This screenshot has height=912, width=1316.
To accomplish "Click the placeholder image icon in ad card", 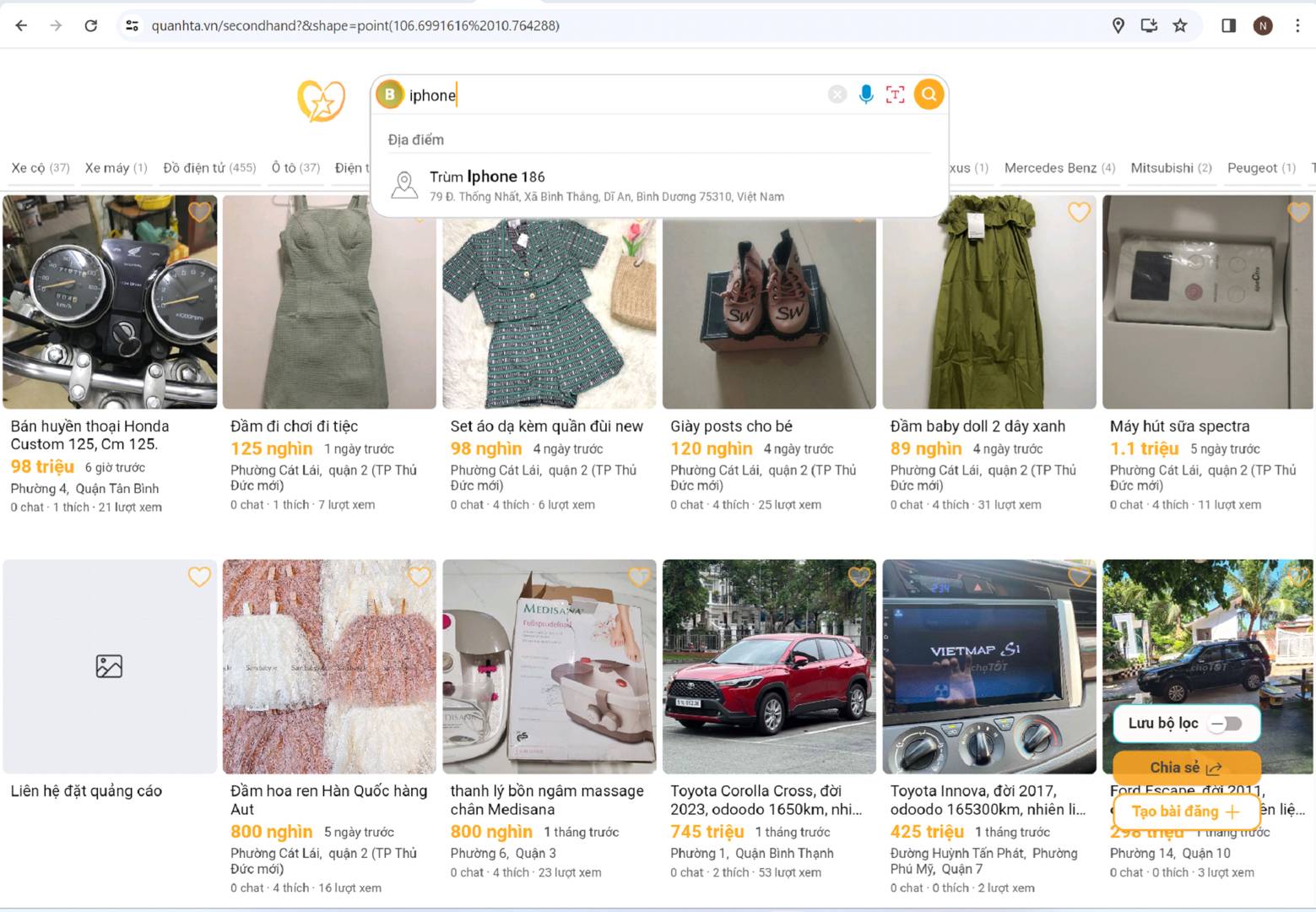I will (109, 666).
